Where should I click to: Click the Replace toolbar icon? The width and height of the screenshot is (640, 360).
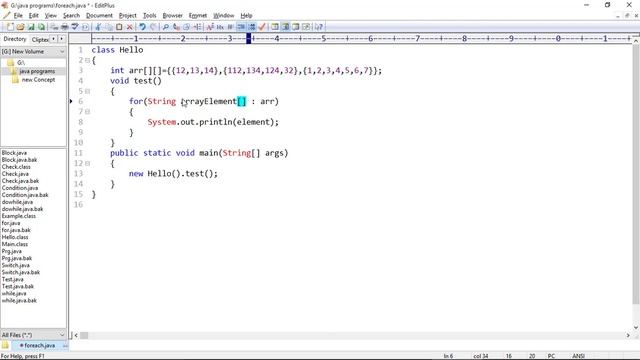point(176,27)
